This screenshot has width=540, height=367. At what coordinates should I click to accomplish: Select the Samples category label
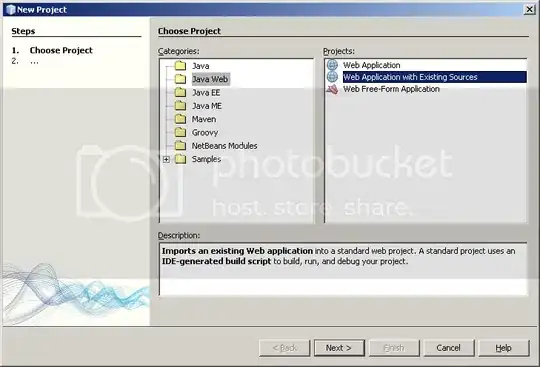206,159
